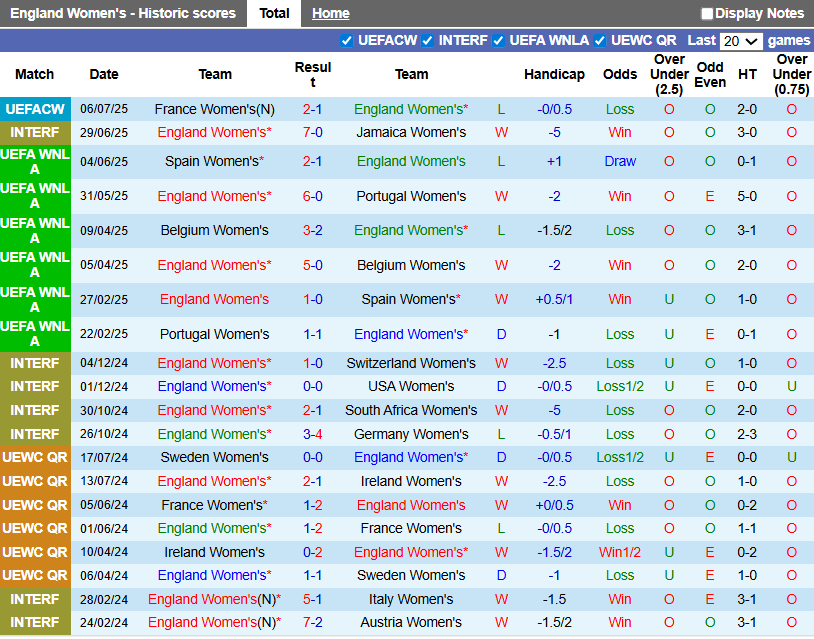The width and height of the screenshot is (814, 639).
Task: Click Ireland Women's in the 13/07/24 row
Action: tap(411, 481)
